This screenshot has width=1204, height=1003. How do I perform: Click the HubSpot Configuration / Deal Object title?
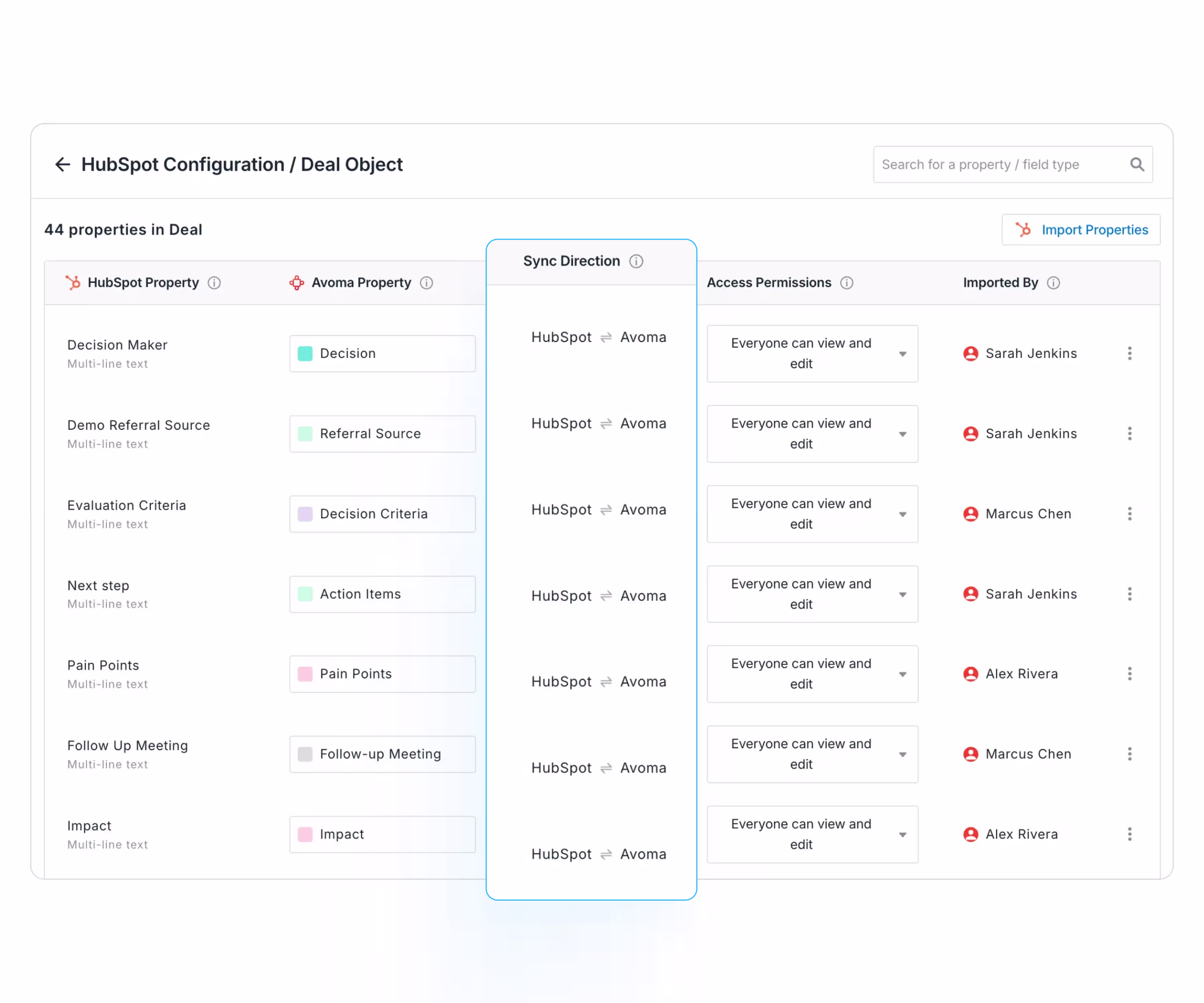click(242, 164)
